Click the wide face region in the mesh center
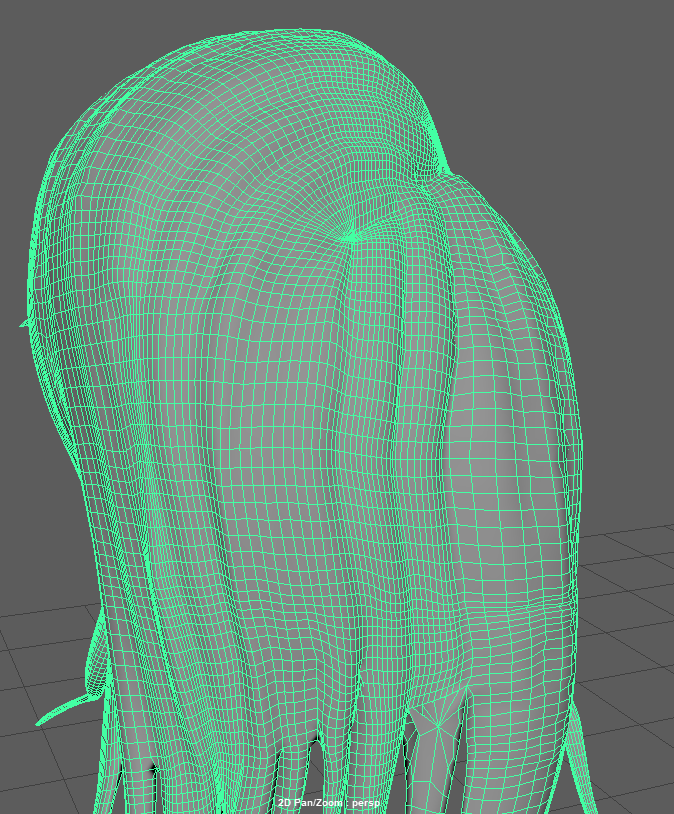 point(270,450)
